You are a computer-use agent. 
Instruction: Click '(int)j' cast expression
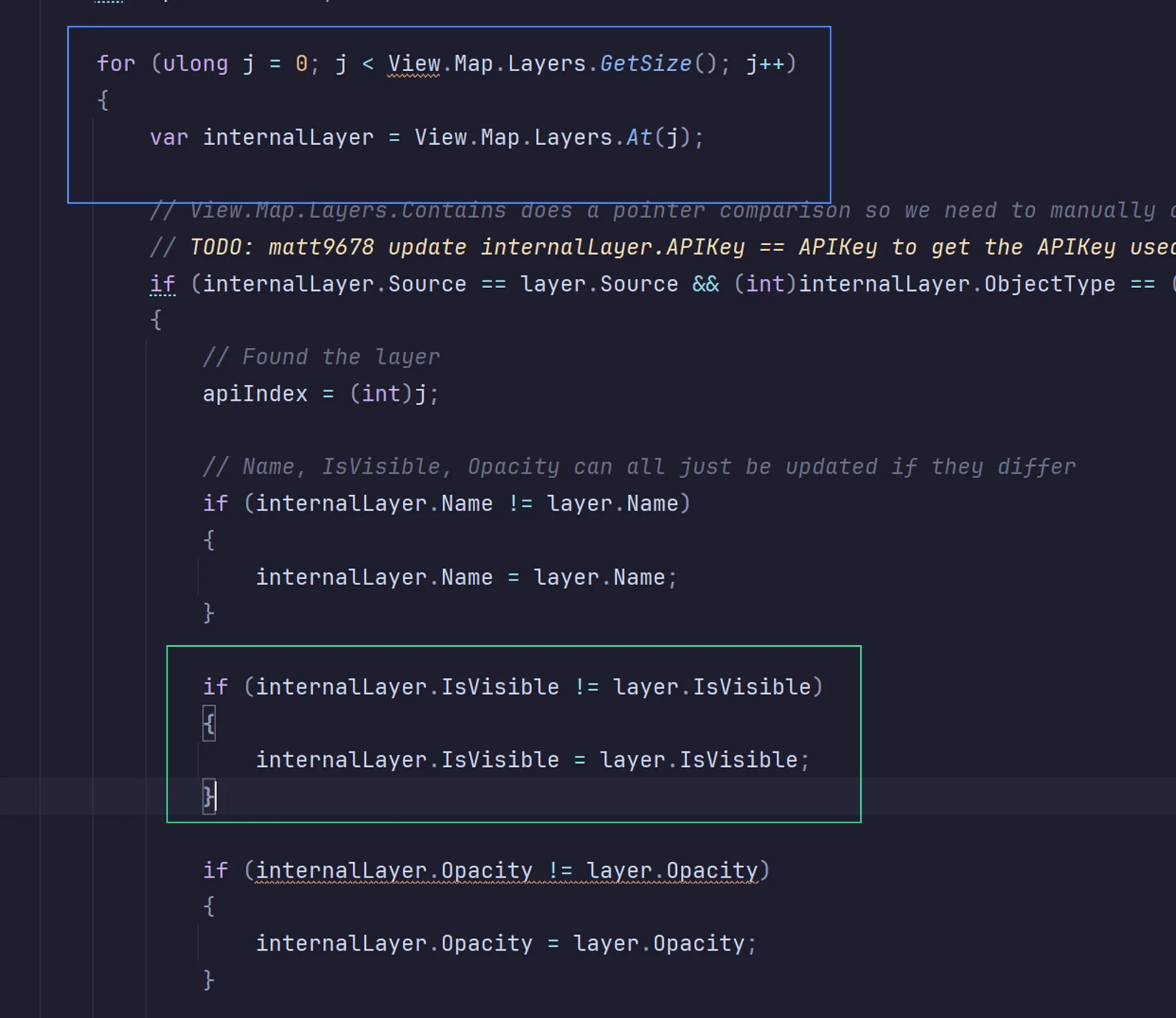tap(388, 394)
